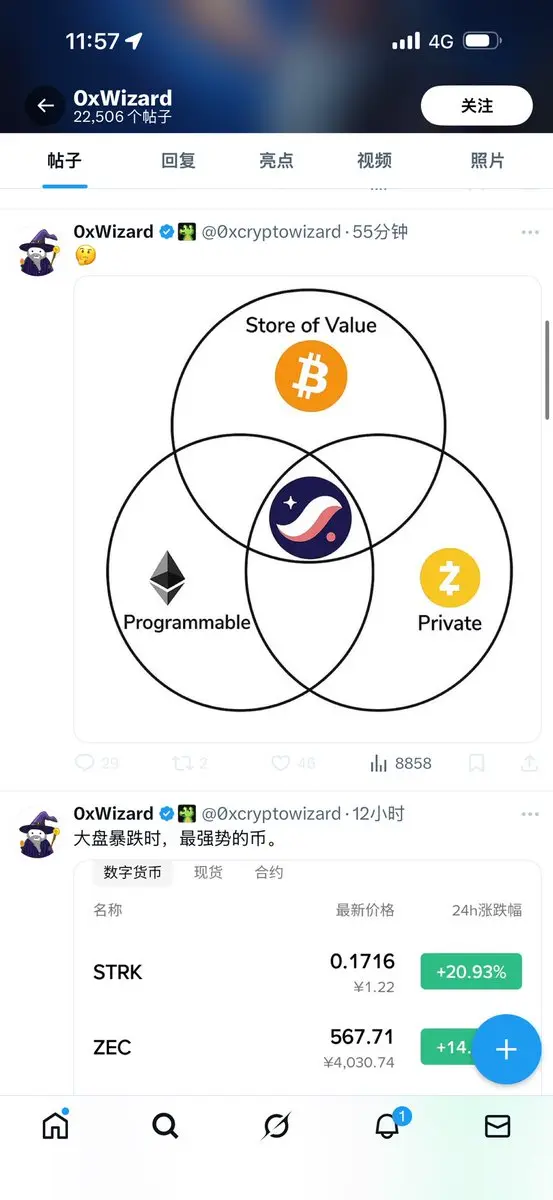
Task: Tap the blue compose post plus button
Action: point(507,1049)
